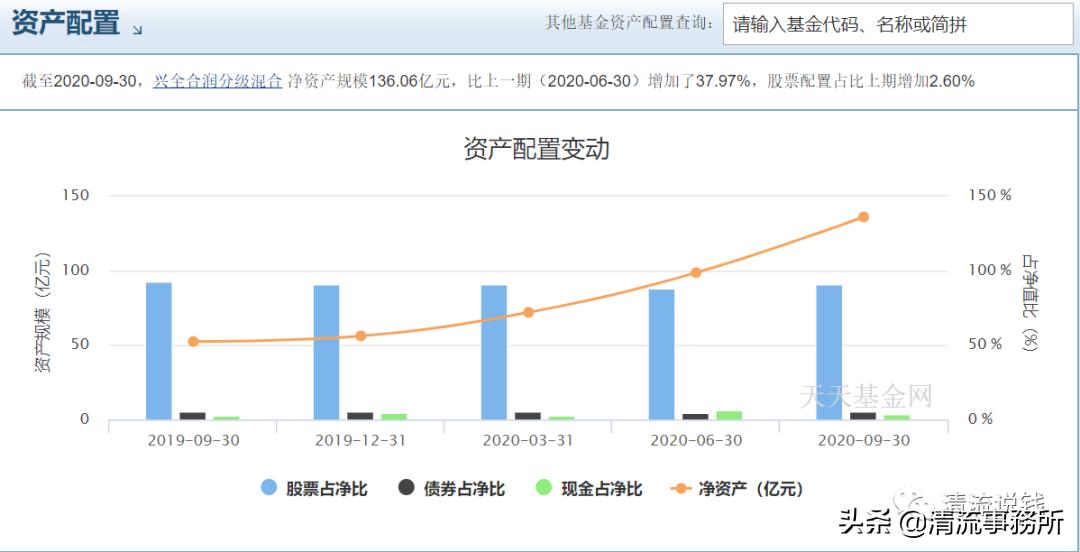Click the 2020-03-31 net asset line point
Viewport: 1080px width, 552px height.
coord(528,312)
